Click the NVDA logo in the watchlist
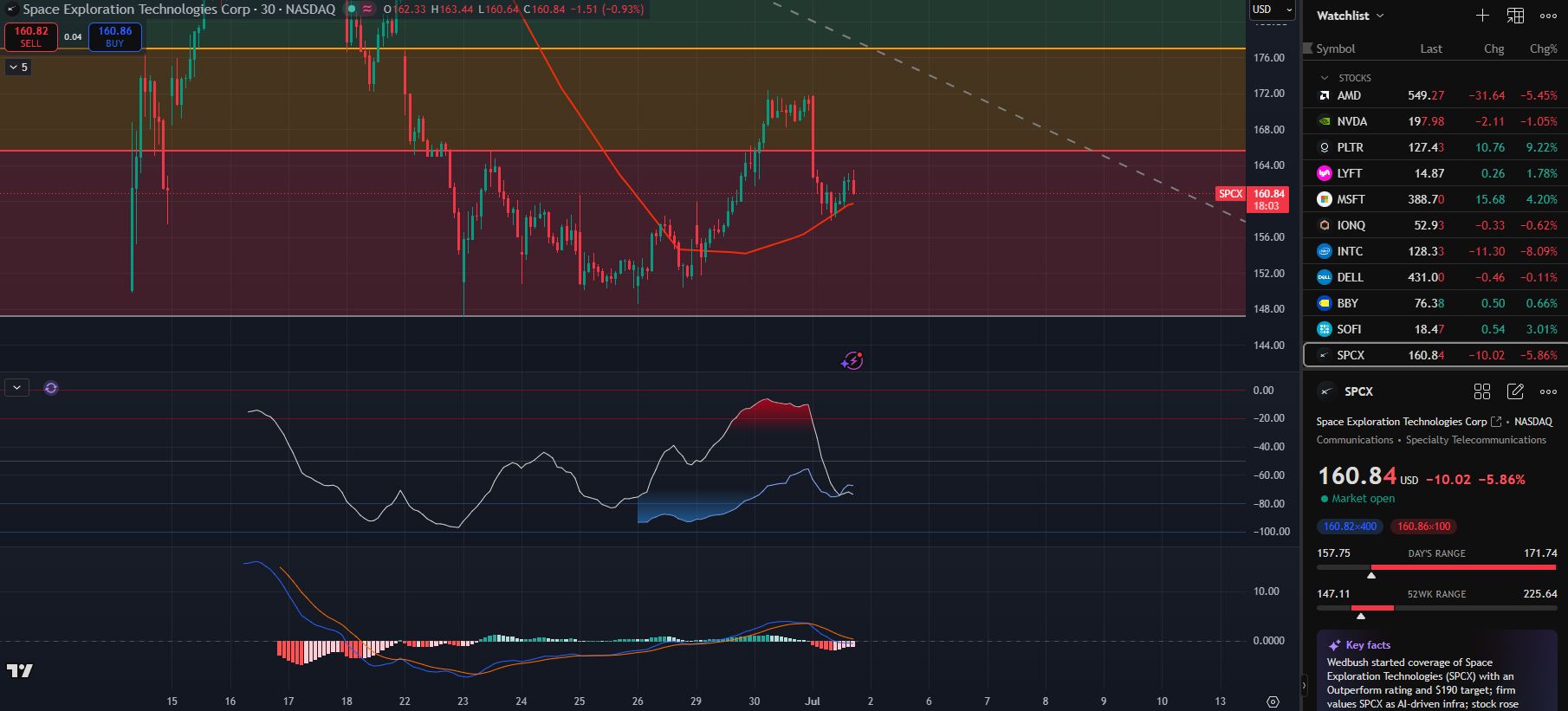1568x711 pixels. click(x=1324, y=121)
